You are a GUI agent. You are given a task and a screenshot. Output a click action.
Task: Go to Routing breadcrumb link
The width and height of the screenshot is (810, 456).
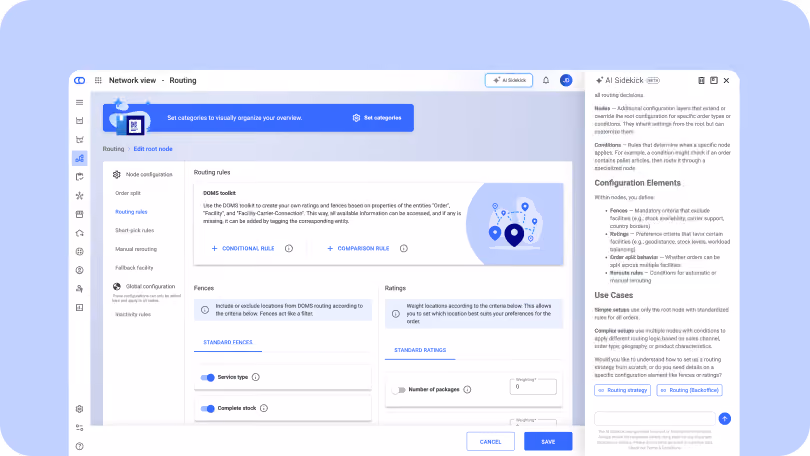pos(113,149)
